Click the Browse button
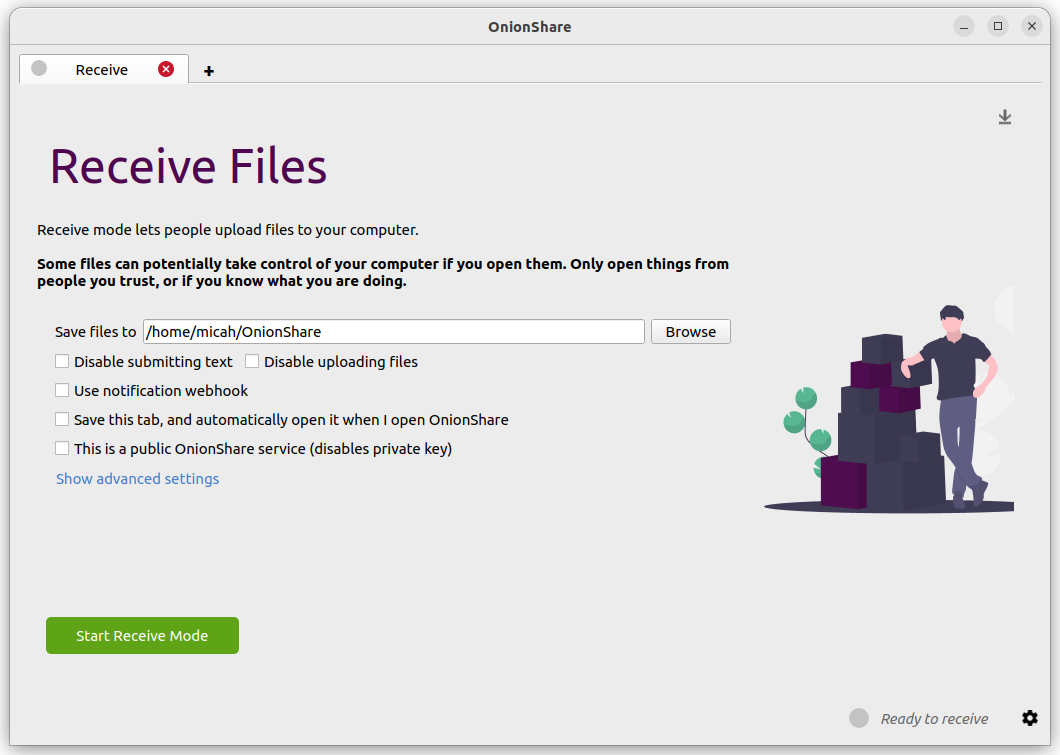Viewport: 1060px width, 755px height. tap(690, 332)
